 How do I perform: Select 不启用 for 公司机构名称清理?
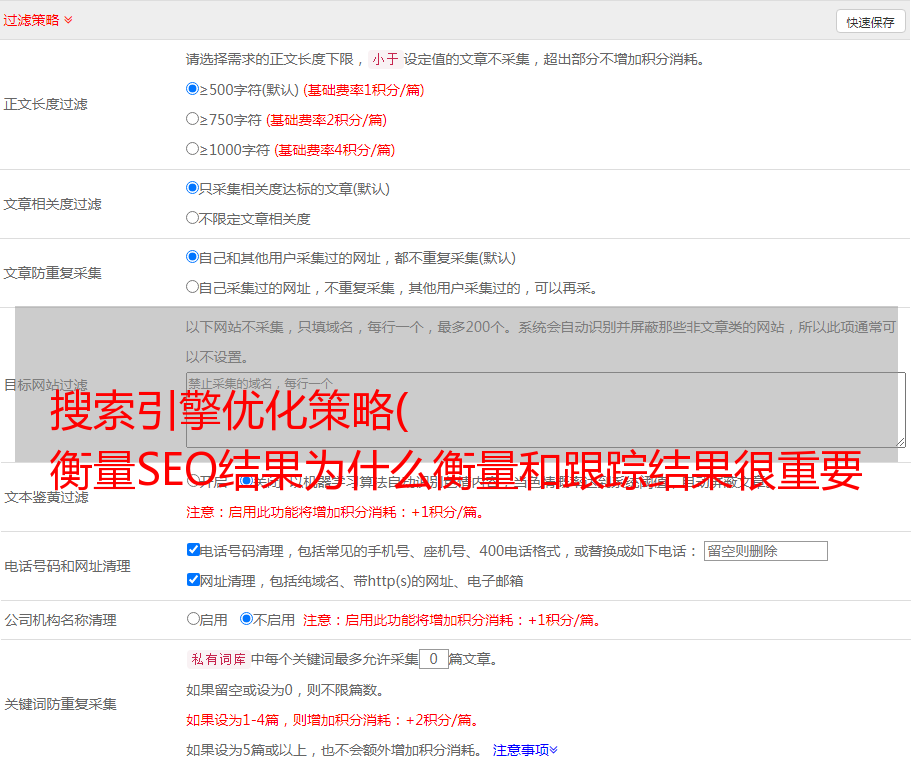pos(246,619)
